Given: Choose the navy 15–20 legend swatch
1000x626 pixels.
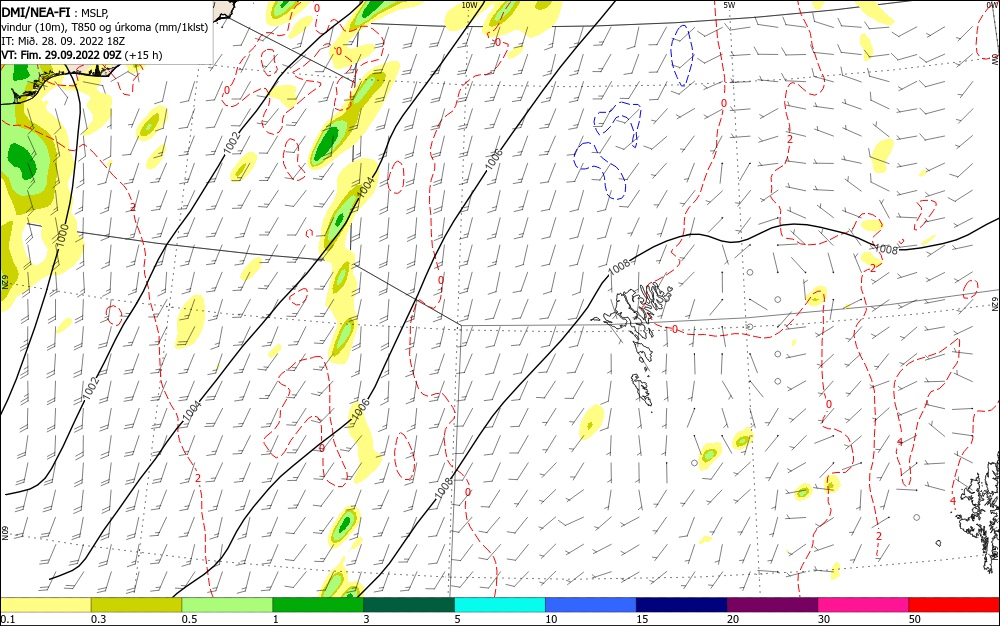Looking at the screenshot, I should point(682,604).
